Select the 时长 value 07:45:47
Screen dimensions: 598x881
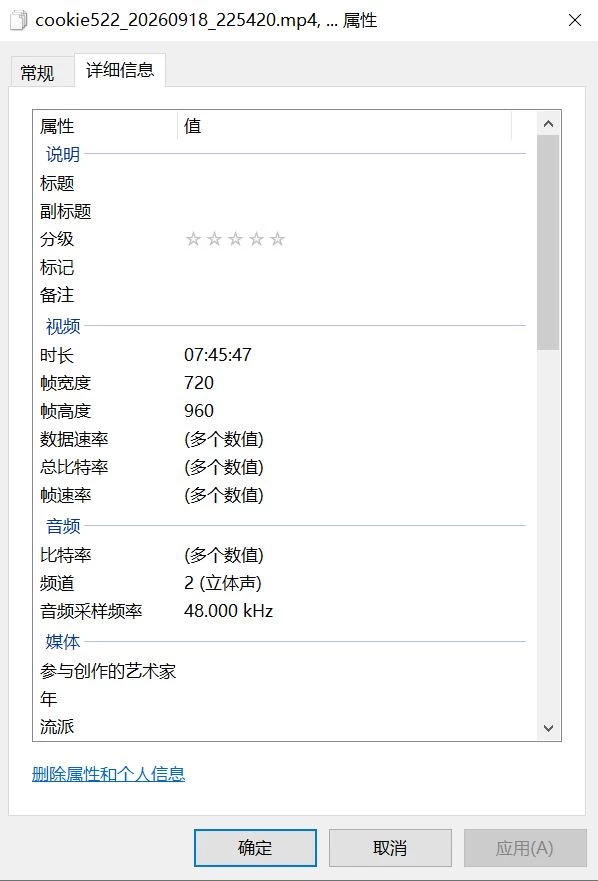[x=218, y=355]
